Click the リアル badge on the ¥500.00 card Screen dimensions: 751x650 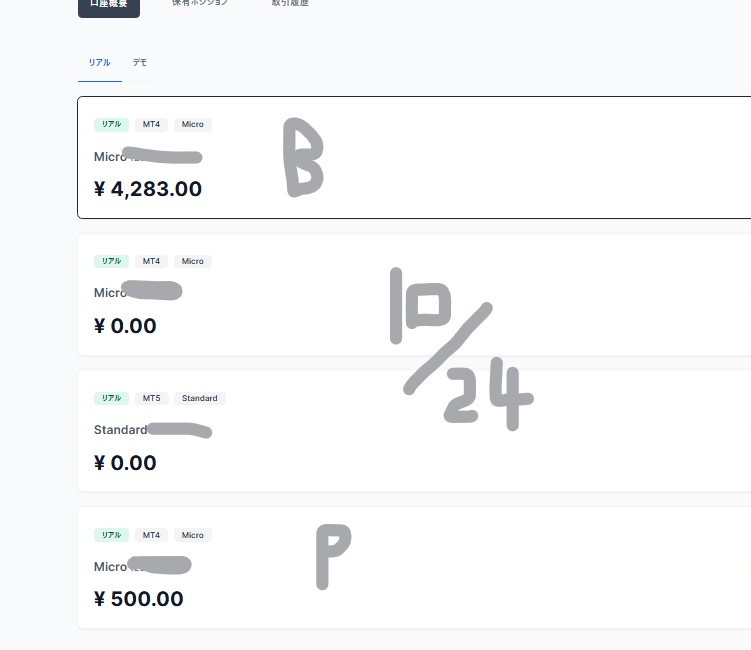click(111, 535)
